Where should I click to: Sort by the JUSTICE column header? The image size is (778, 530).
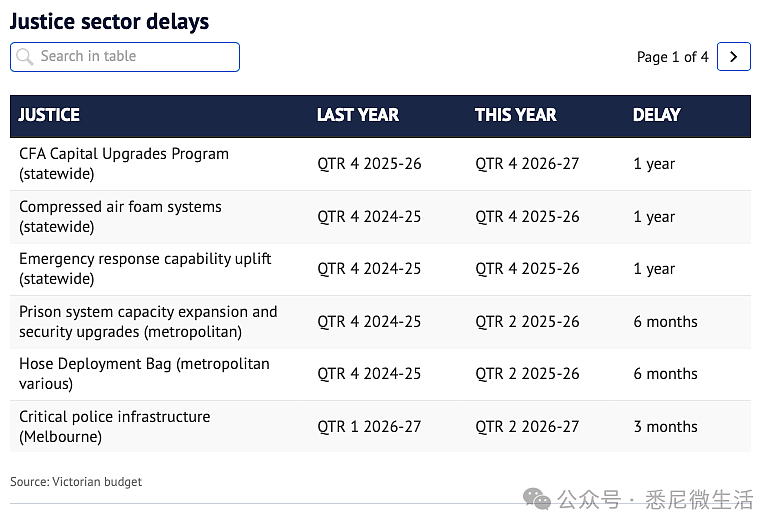coord(49,115)
